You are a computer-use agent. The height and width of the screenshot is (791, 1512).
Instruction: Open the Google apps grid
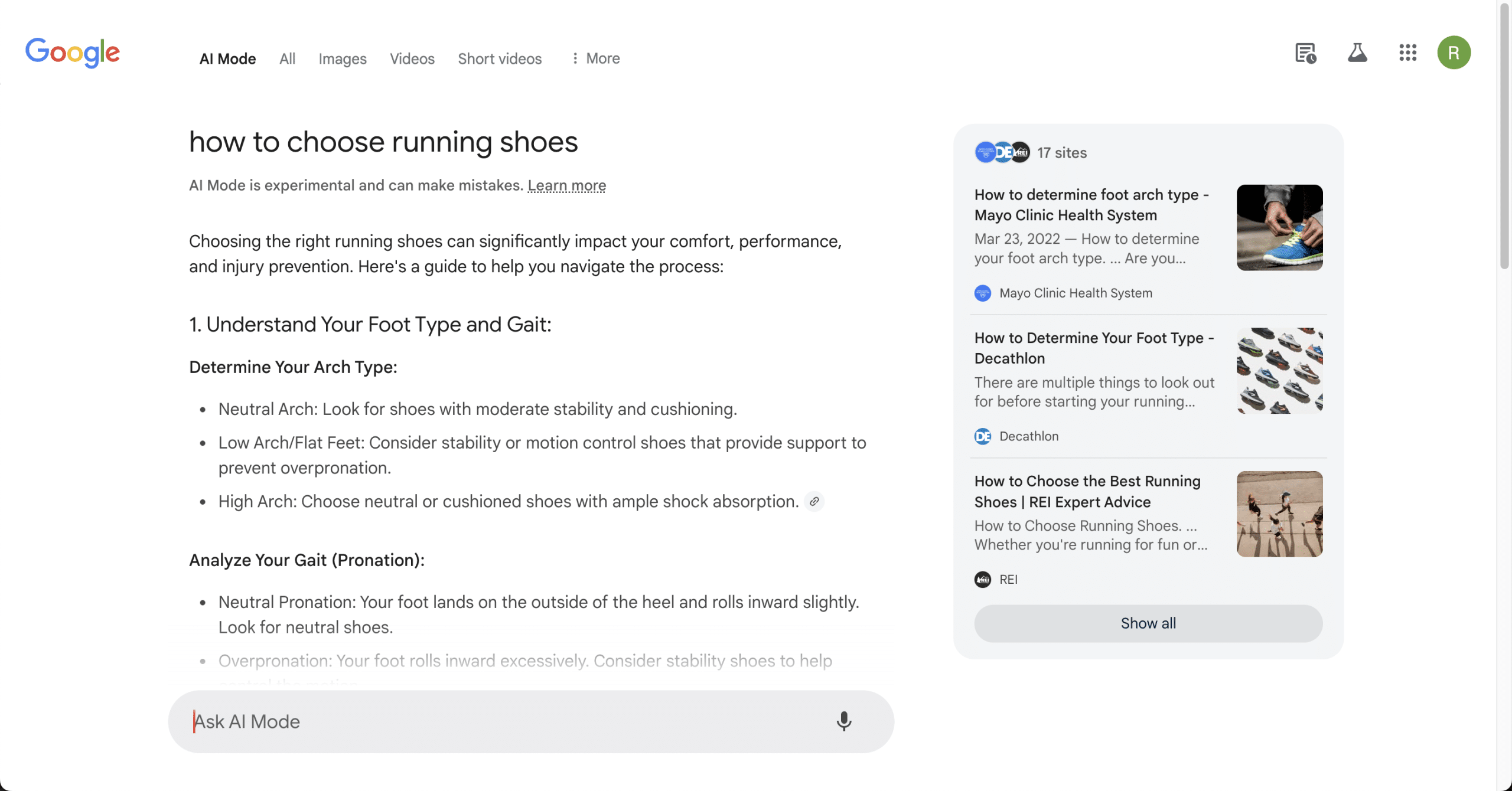1407,53
